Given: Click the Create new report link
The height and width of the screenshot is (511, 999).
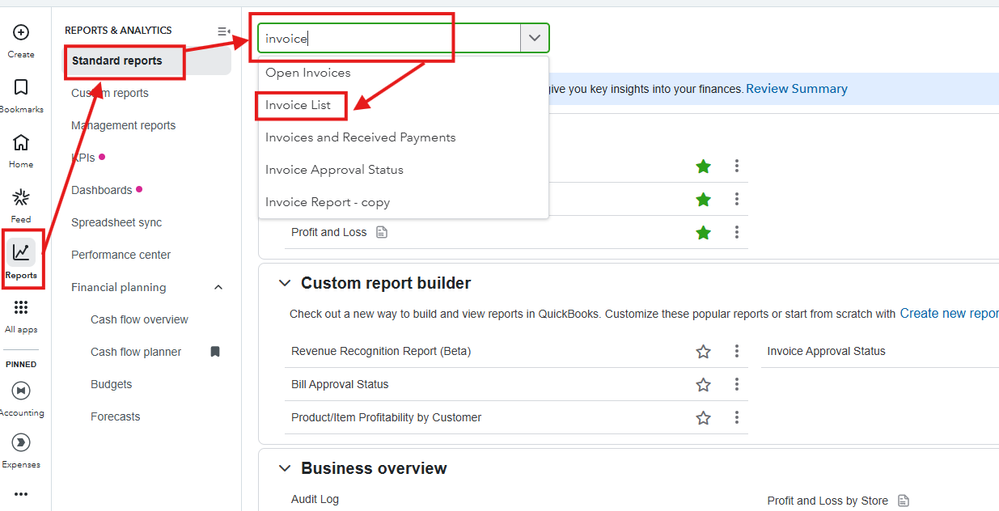Looking at the screenshot, I should (948, 313).
